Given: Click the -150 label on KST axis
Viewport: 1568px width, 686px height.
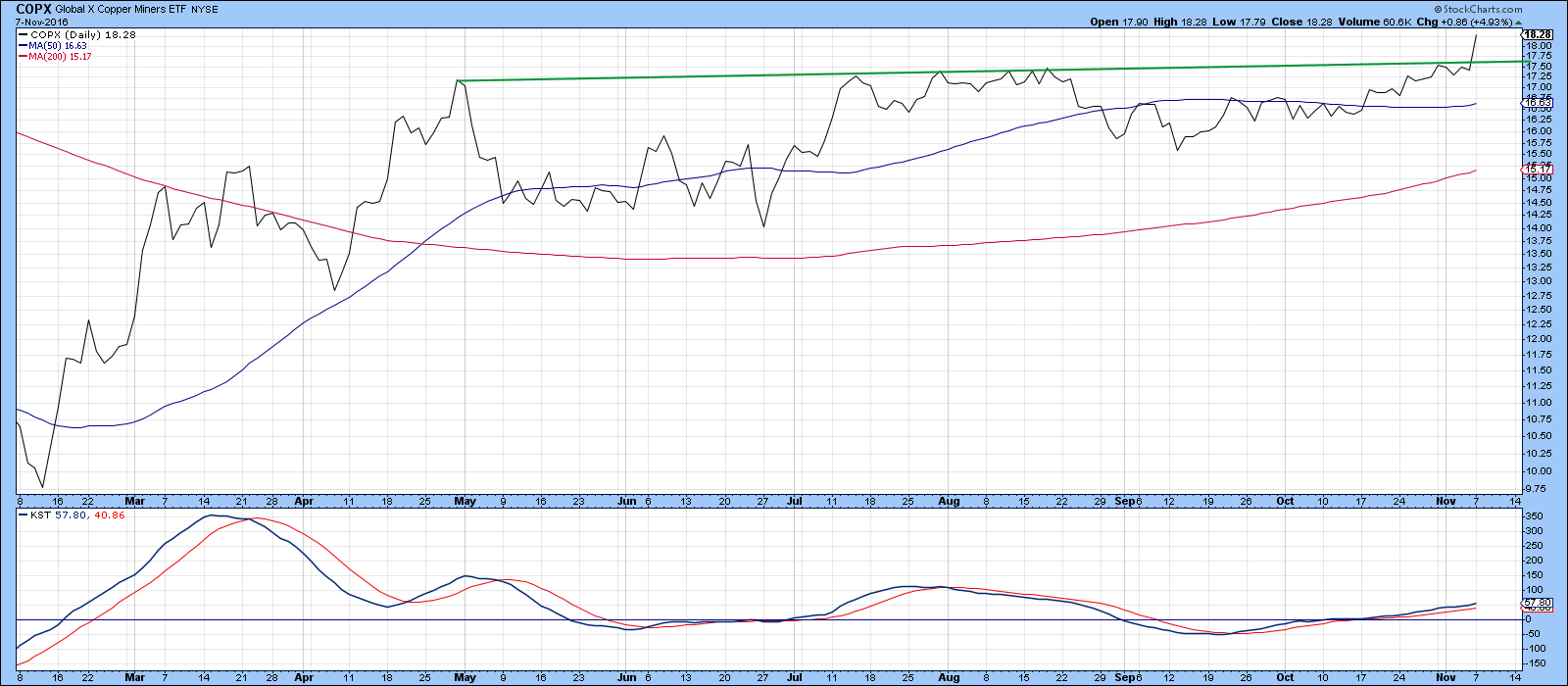Looking at the screenshot, I should click(x=1536, y=663).
